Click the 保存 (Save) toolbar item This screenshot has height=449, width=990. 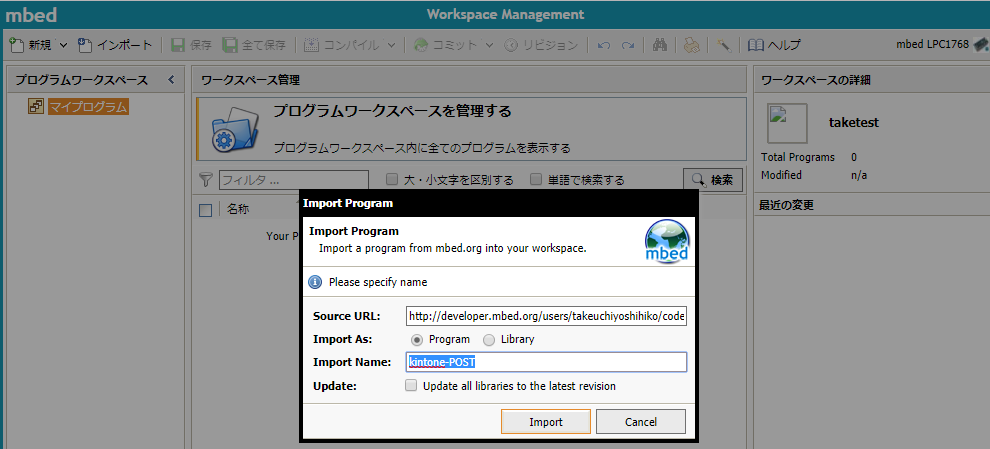[x=191, y=45]
